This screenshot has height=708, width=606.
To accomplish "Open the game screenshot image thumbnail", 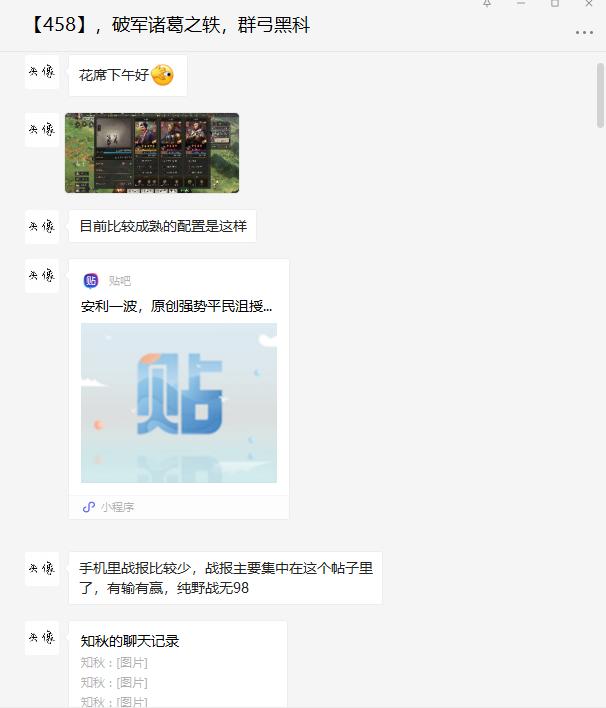I will pyautogui.click(x=152, y=153).
